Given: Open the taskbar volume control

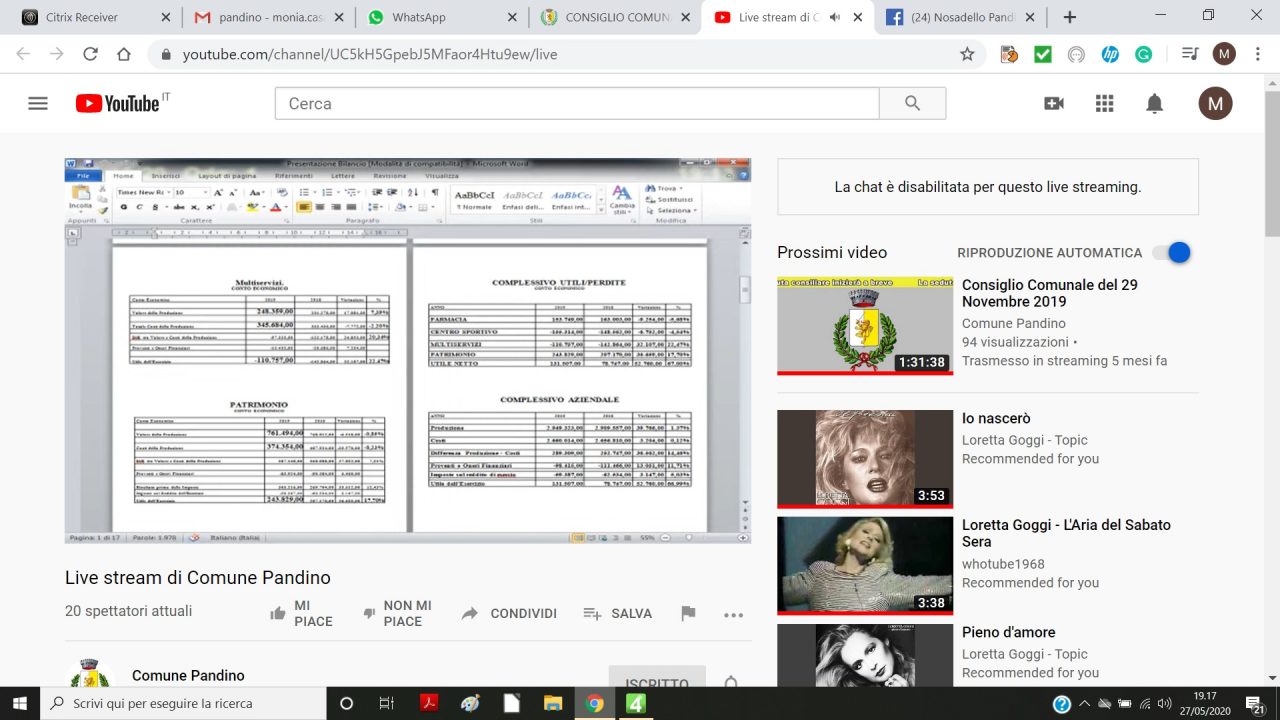Looking at the screenshot, I should (1164, 704).
